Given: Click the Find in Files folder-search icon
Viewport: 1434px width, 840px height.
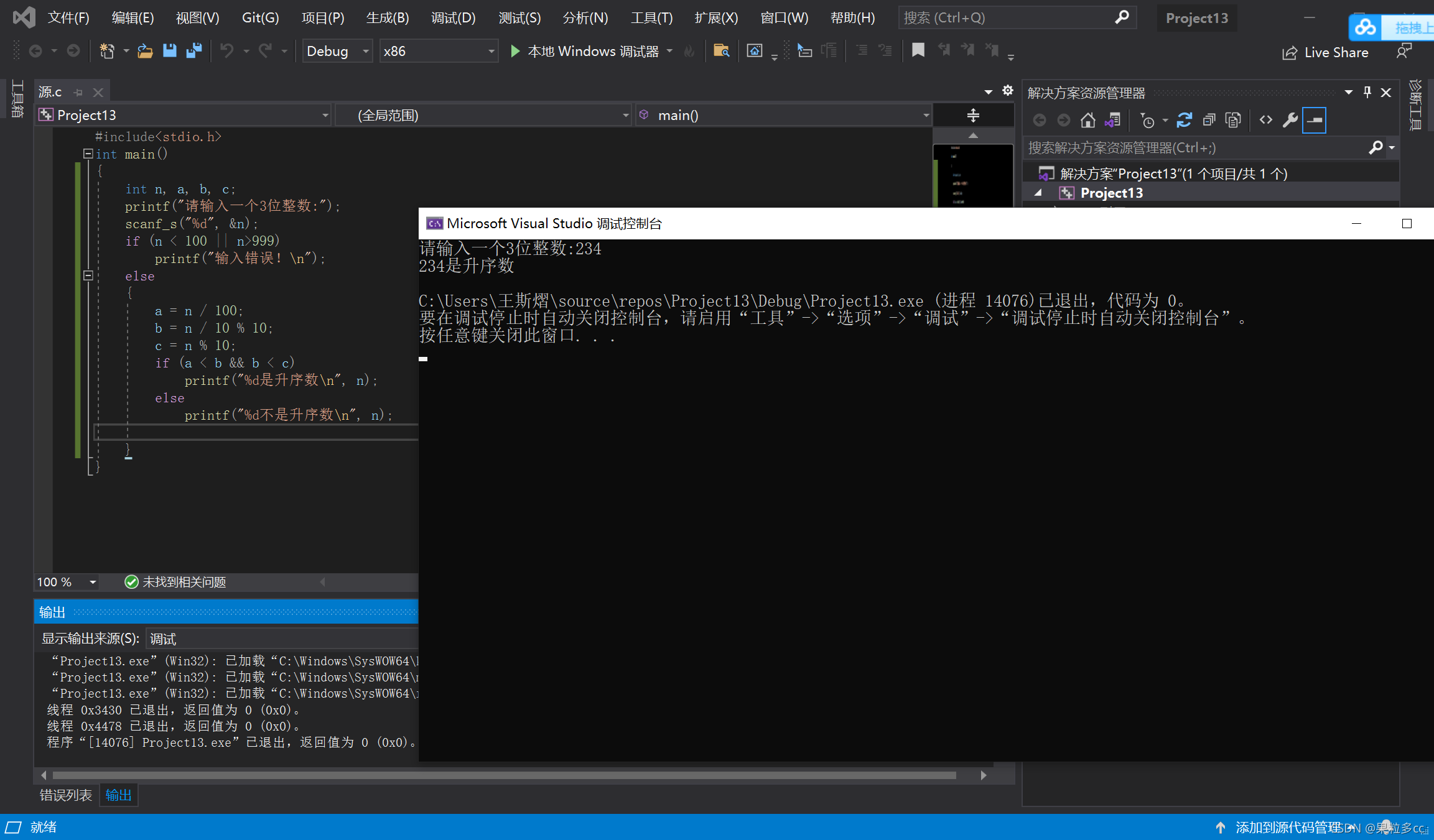Looking at the screenshot, I should tap(721, 51).
